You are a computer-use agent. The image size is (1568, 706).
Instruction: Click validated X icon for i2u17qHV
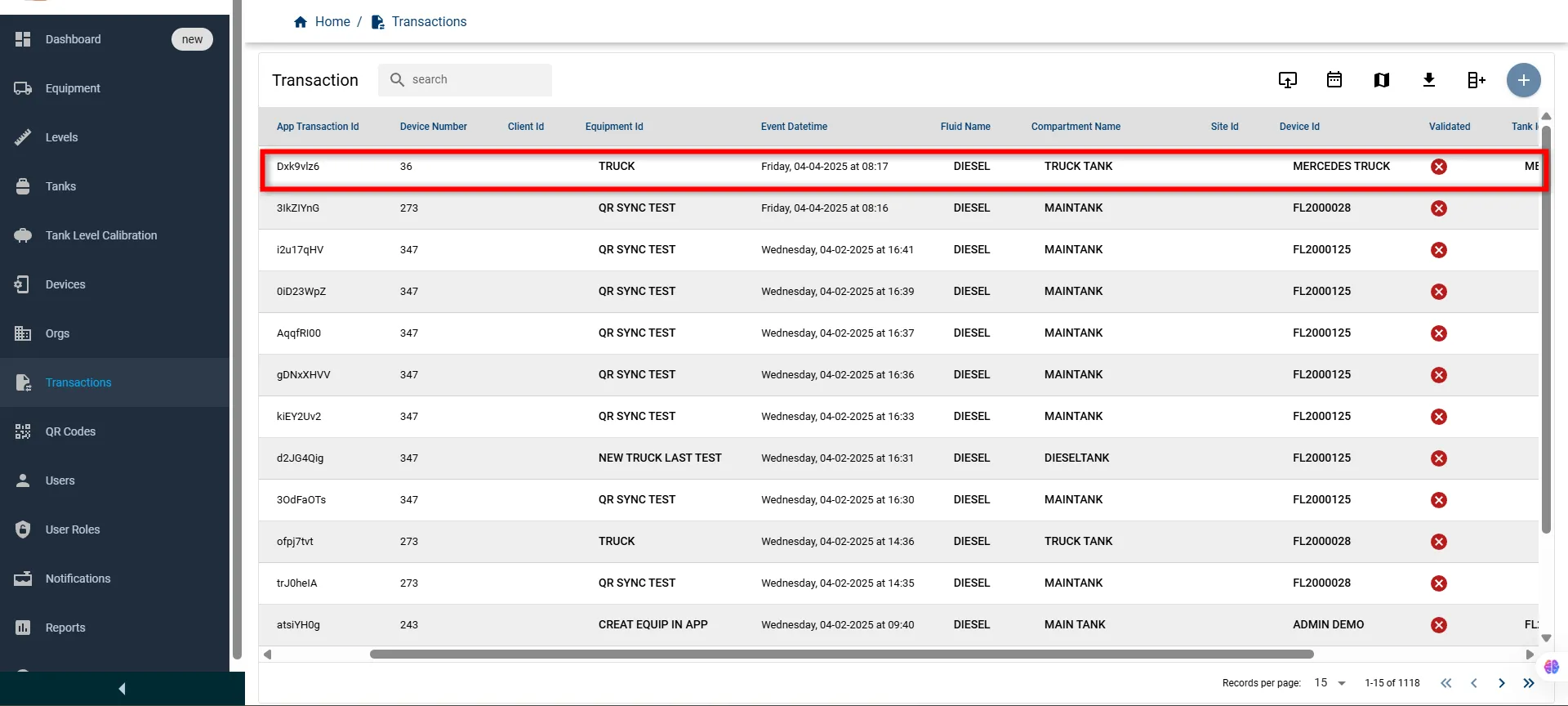point(1439,250)
